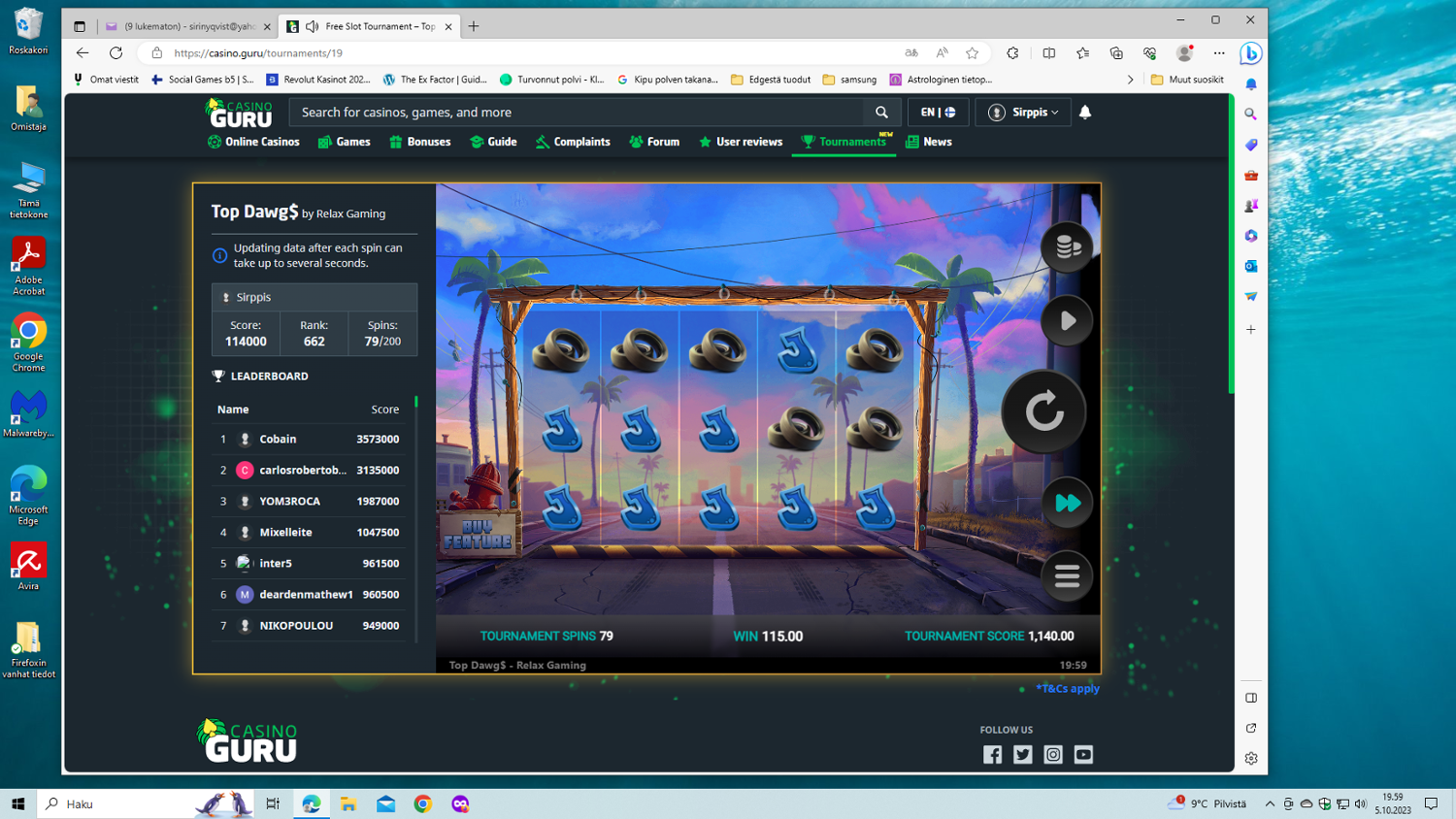Open browser extensions puzzle icon
The width and height of the screenshot is (1456, 819).
(1012, 53)
